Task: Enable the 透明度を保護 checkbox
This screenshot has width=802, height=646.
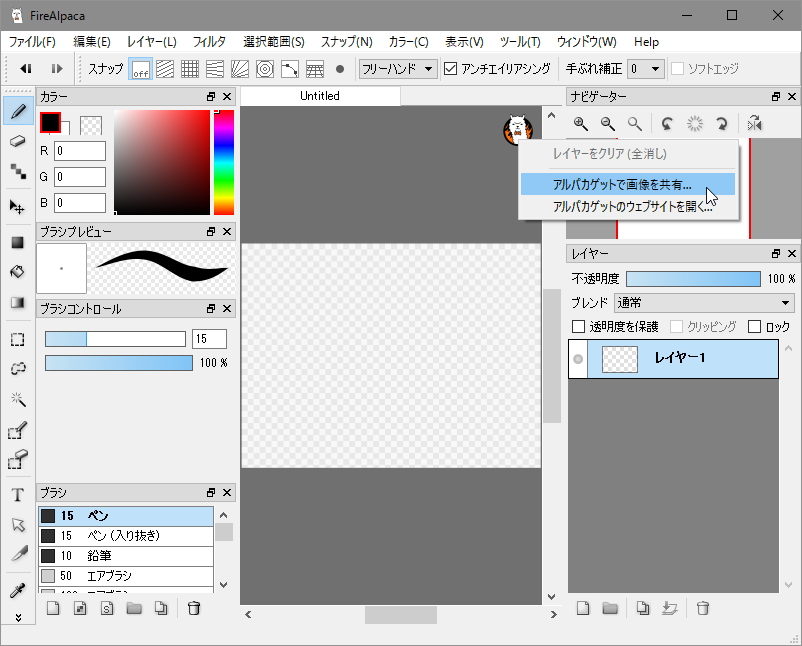Action: (578, 327)
